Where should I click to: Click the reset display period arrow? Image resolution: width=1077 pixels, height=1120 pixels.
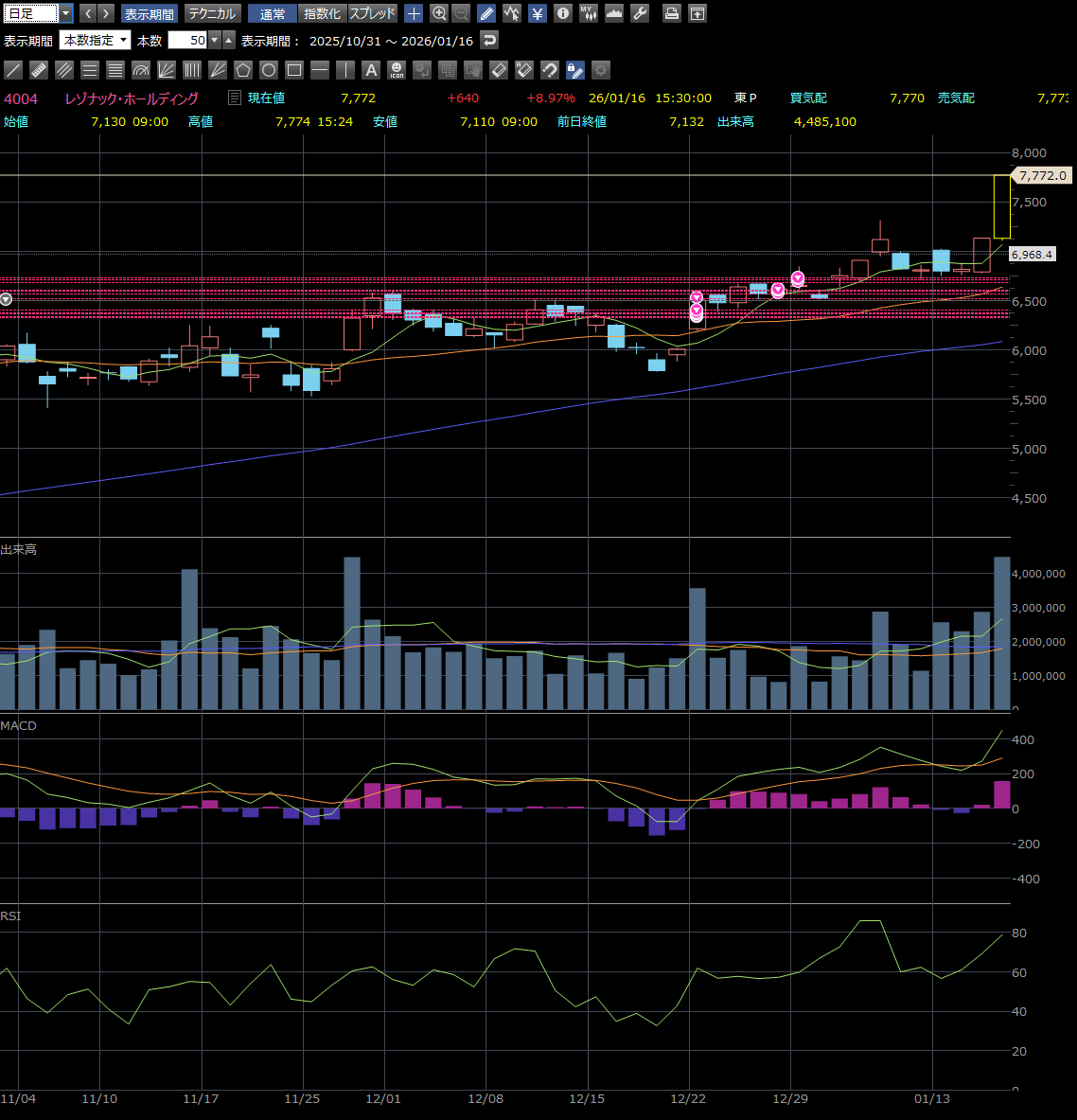pyautogui.click(x=489, y=40)
